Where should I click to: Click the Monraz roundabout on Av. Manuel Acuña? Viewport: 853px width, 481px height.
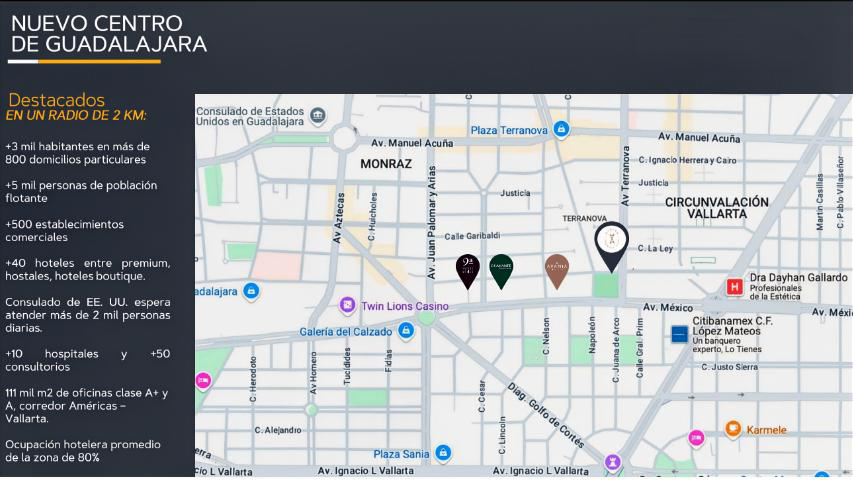pyautogui.click(x=344, y=138)
